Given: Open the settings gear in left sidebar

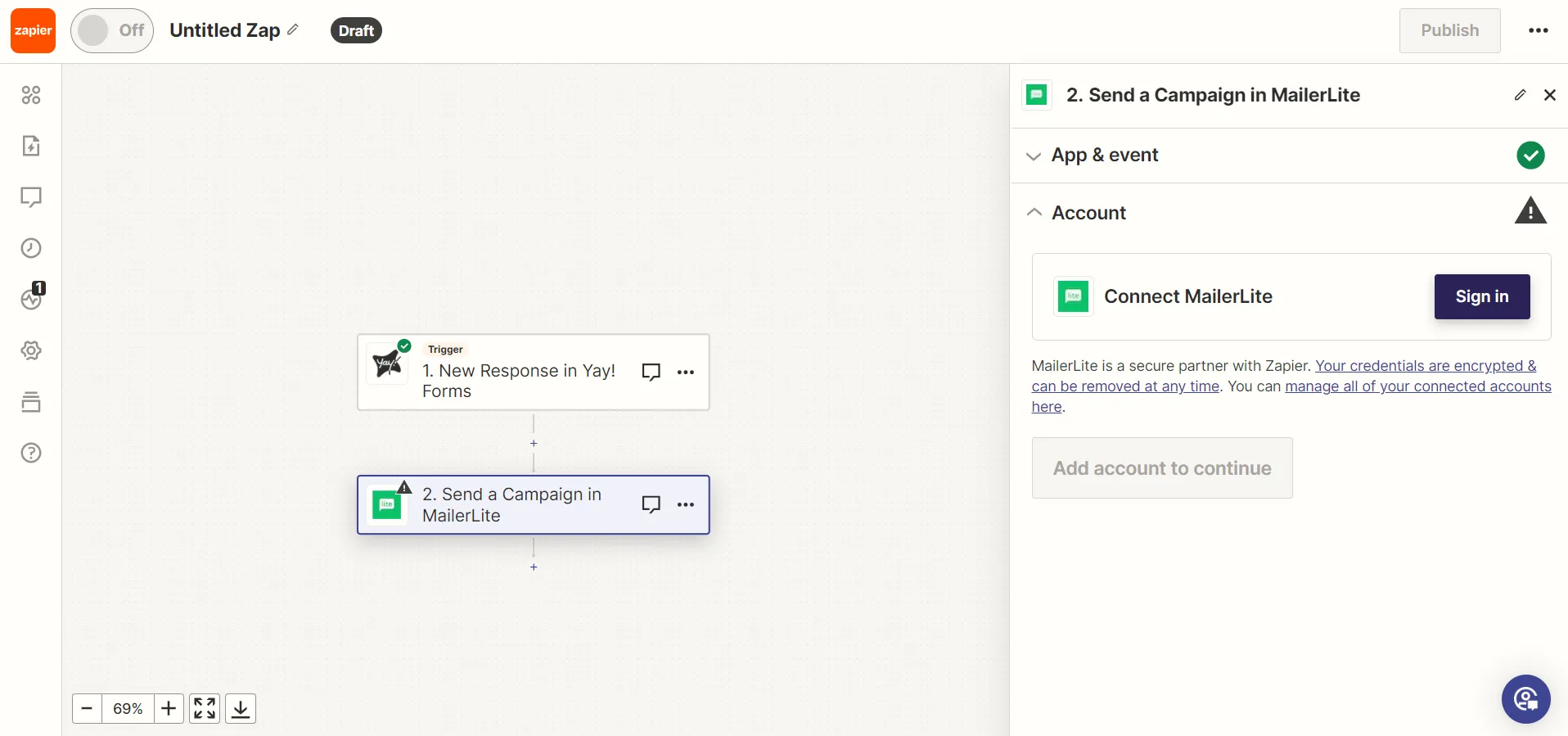Looking at the screenshot, I should point(31,350).
